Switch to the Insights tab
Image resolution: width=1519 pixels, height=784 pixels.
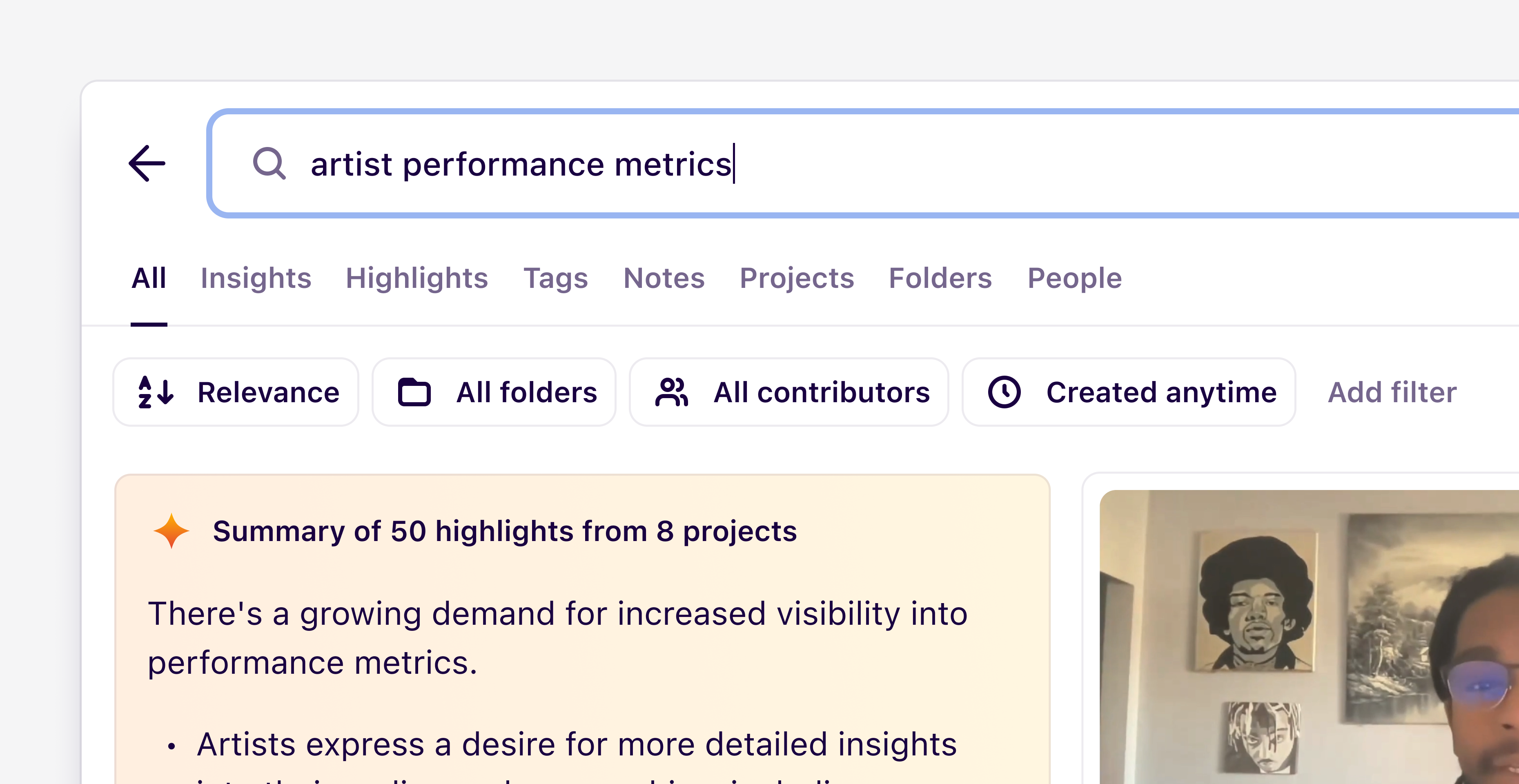[255, 278]
